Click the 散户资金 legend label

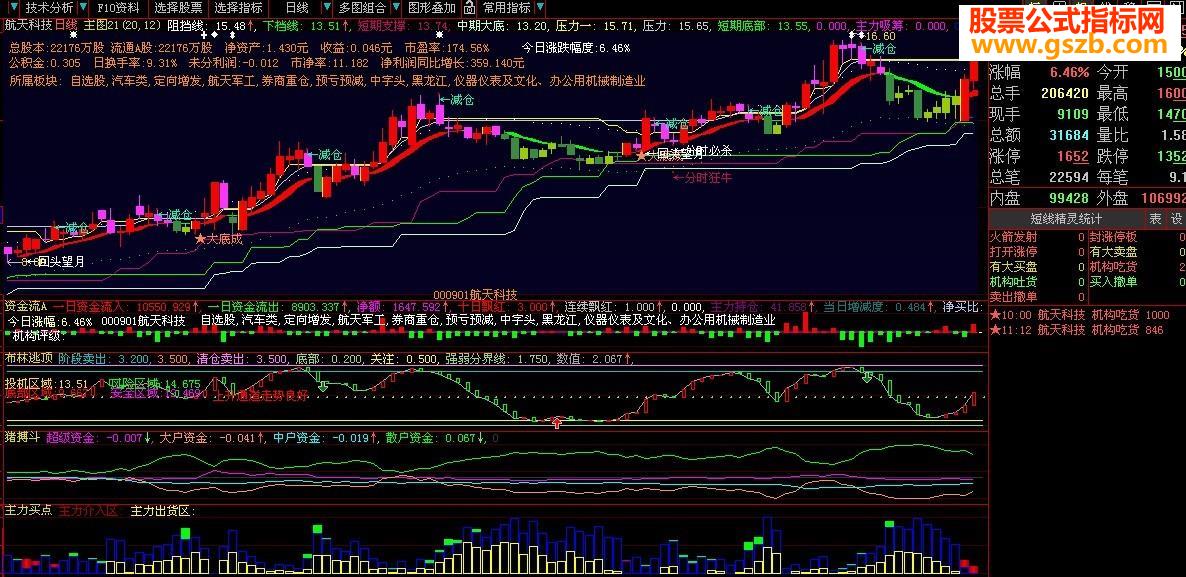coord(412,437)
